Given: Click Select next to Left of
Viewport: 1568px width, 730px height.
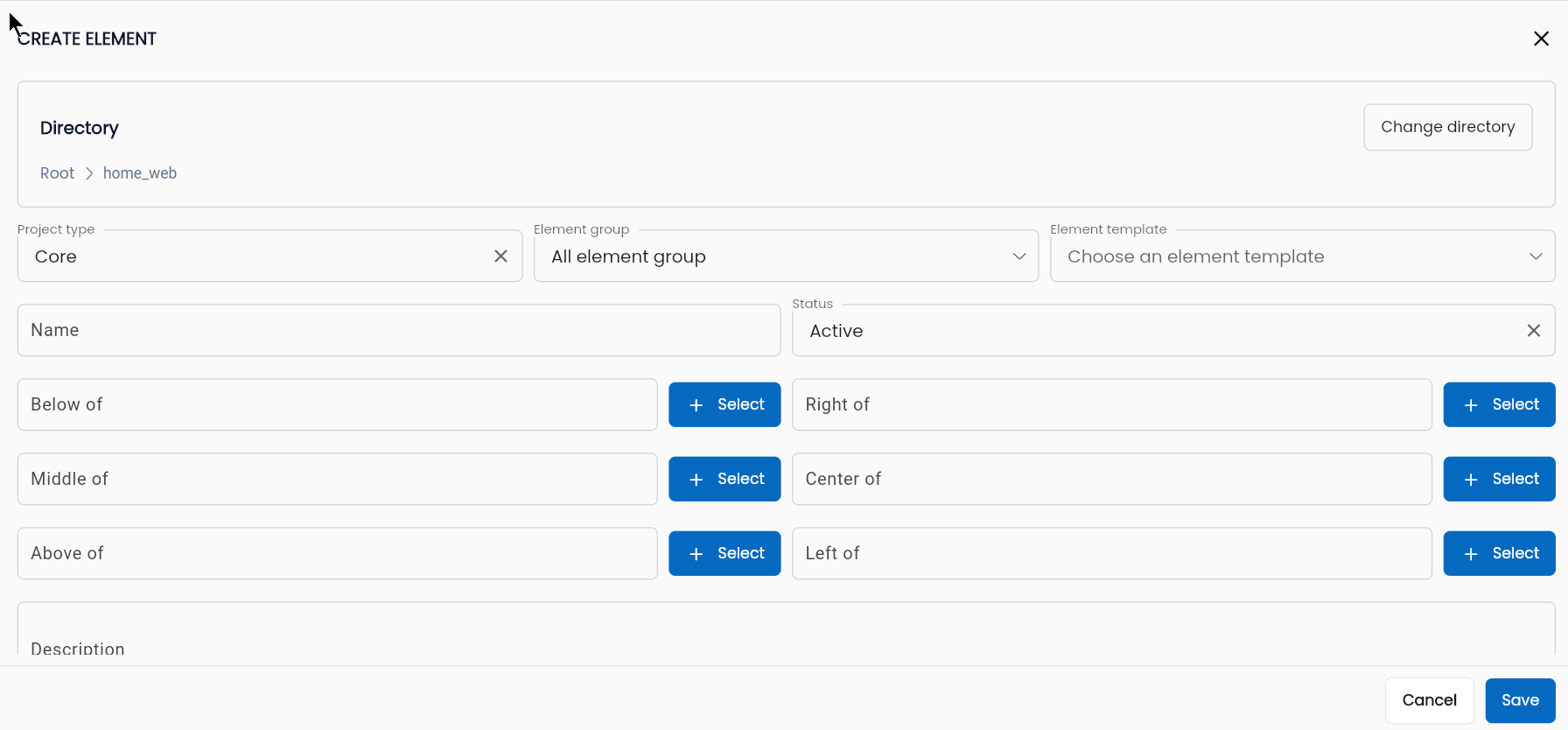Looking at the screenshot, I should pyautogui.click(x=1499, y=553).
